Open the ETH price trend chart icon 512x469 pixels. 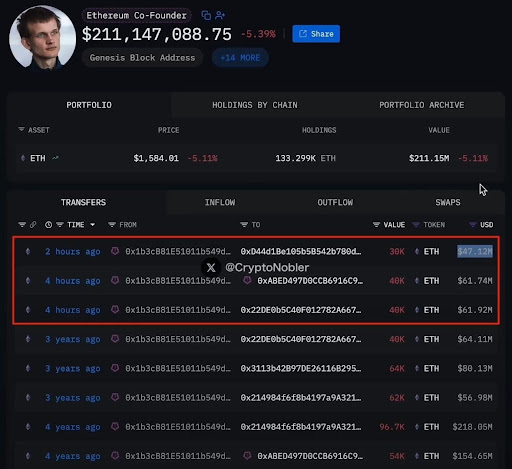(55, 158)
